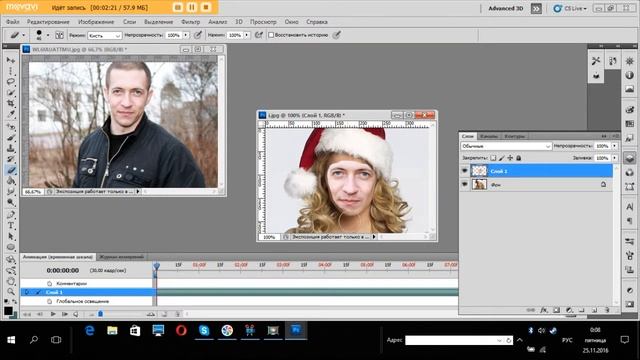Pause the Movavi recording

coord(192,7)
